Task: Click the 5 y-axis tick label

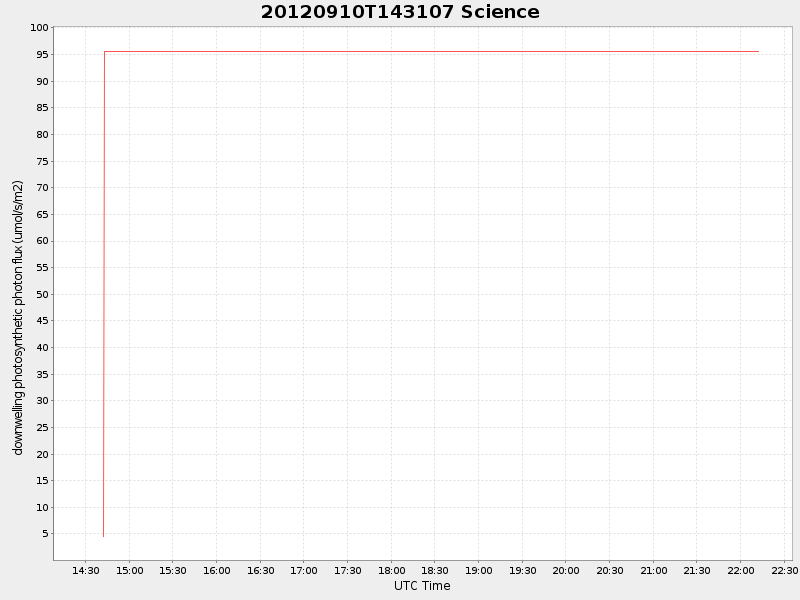Action: pyautogui.click(x=45, y=534)
